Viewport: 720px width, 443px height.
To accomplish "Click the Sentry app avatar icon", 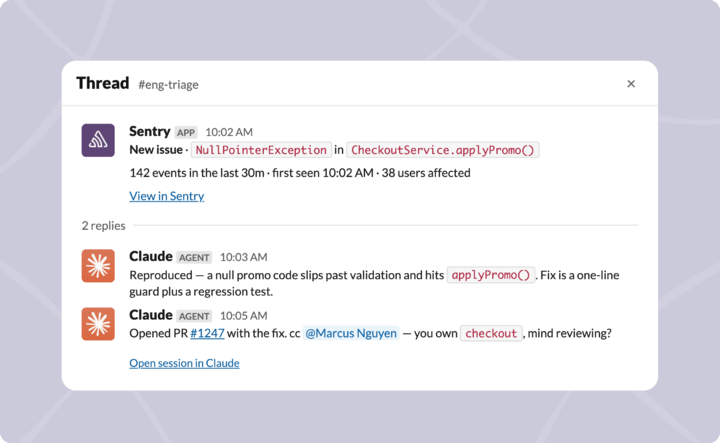I will coord(98,140).
